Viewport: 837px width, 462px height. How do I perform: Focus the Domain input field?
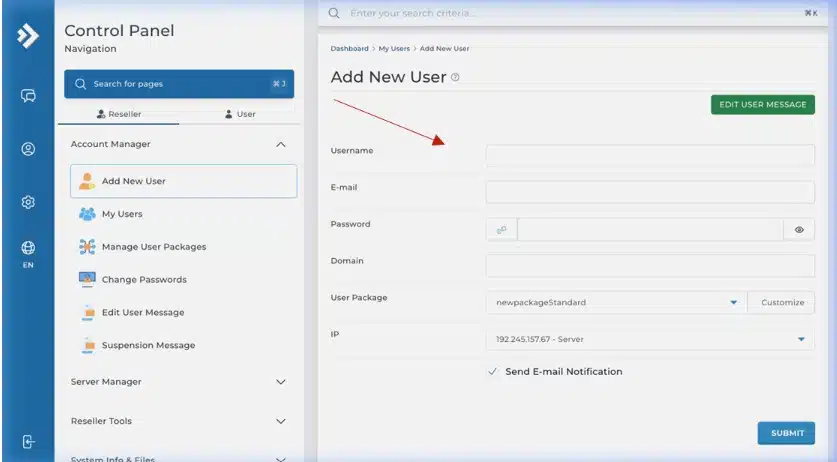(x=650, y=265)
